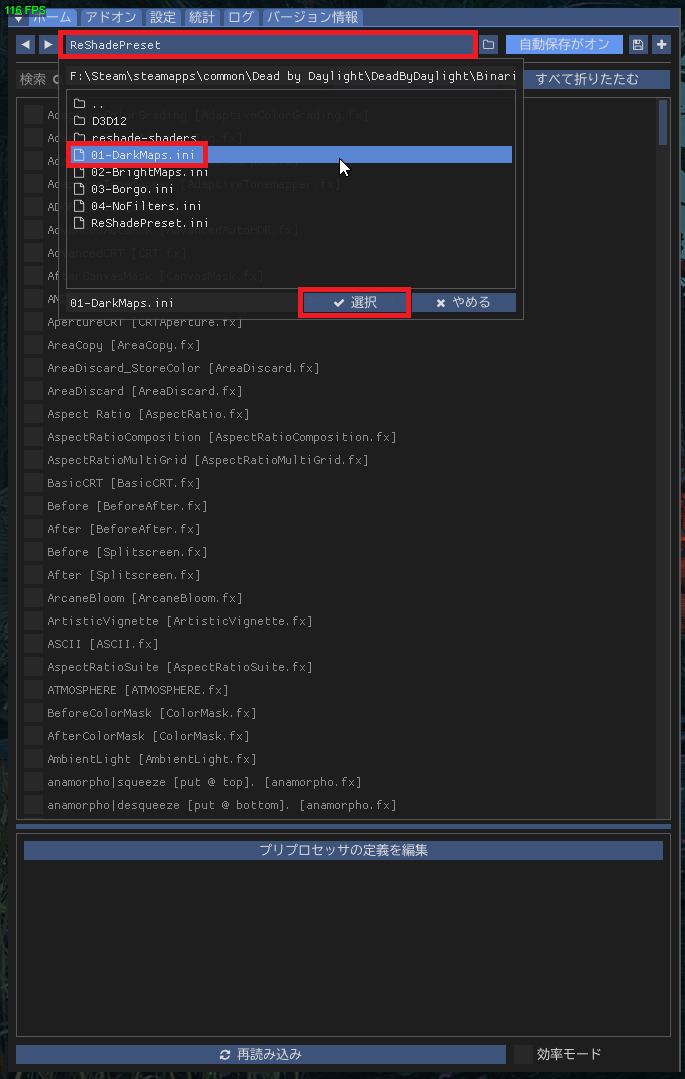
Task: Cancel with the やめる button
Action: point(463,302)
